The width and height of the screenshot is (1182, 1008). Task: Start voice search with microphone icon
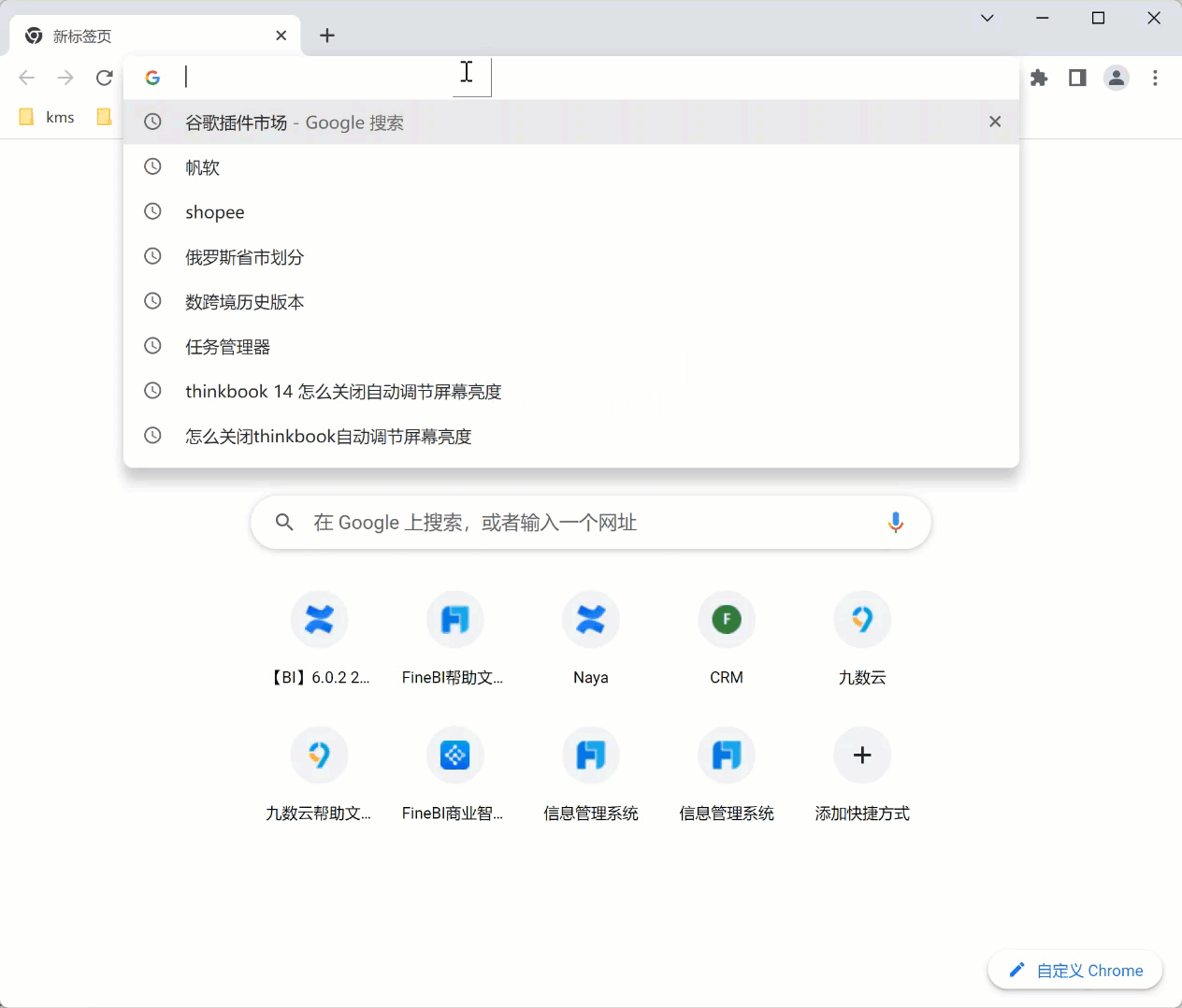896,523
